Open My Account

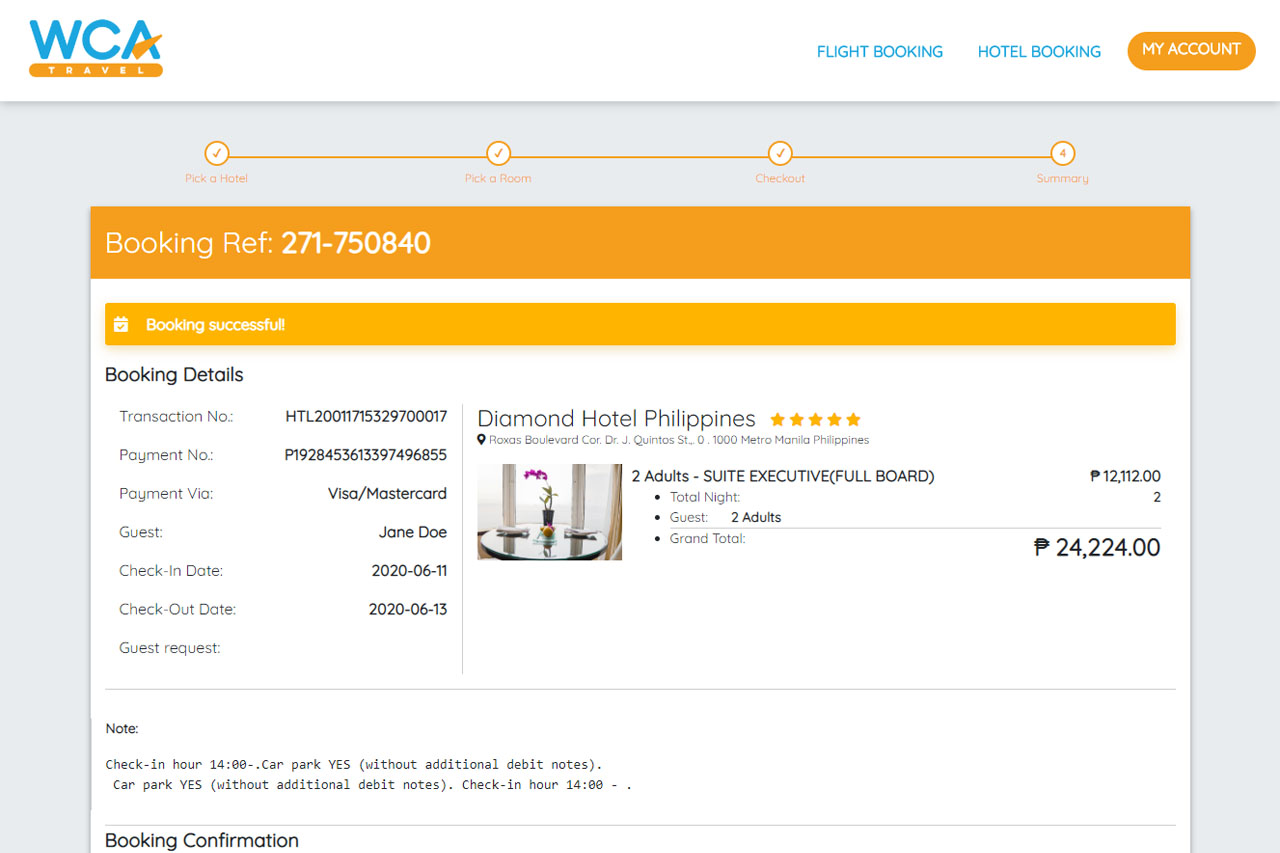click(x=1191, y=50)
